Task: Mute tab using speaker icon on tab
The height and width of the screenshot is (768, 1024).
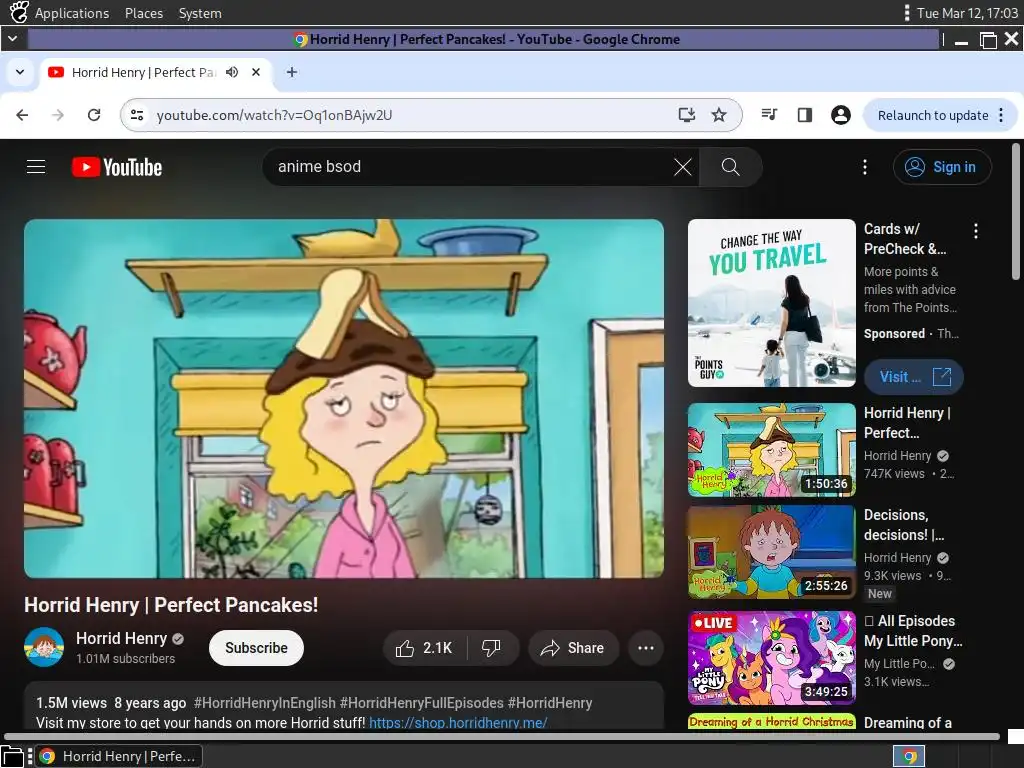Action: (x=232, y=72)
